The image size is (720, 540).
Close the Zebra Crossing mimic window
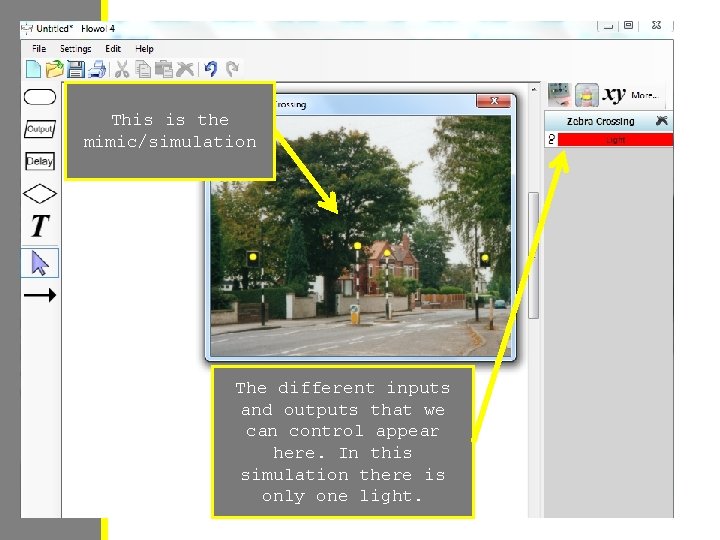494,101
